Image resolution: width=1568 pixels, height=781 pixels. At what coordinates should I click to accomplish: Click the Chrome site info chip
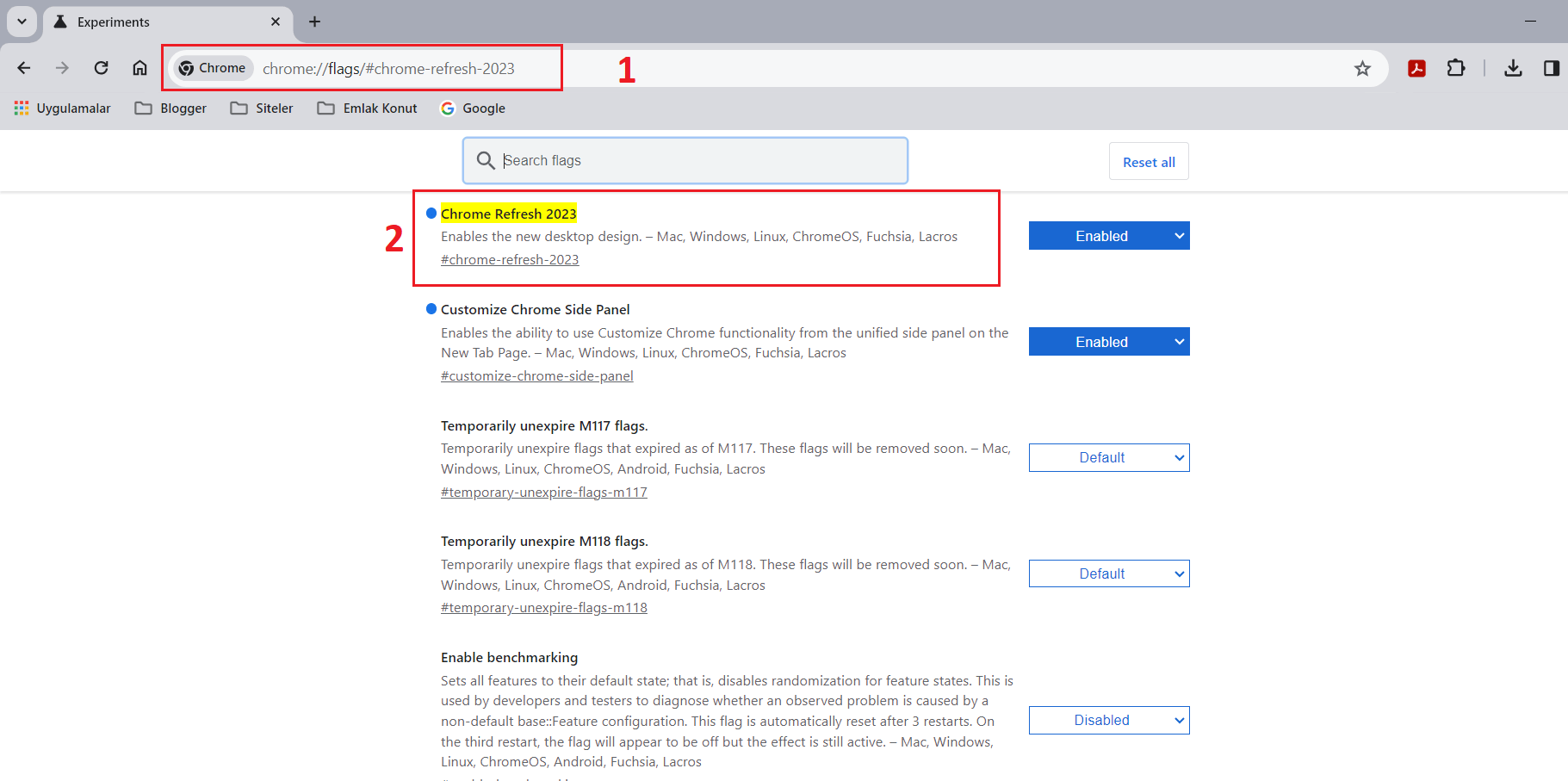coord(213,68)
